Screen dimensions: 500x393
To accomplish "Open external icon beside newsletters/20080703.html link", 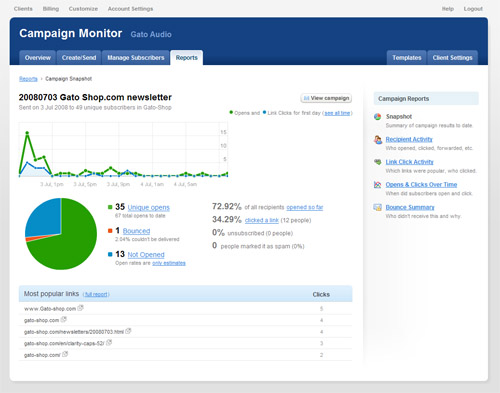I will click(x=128, y=331).
